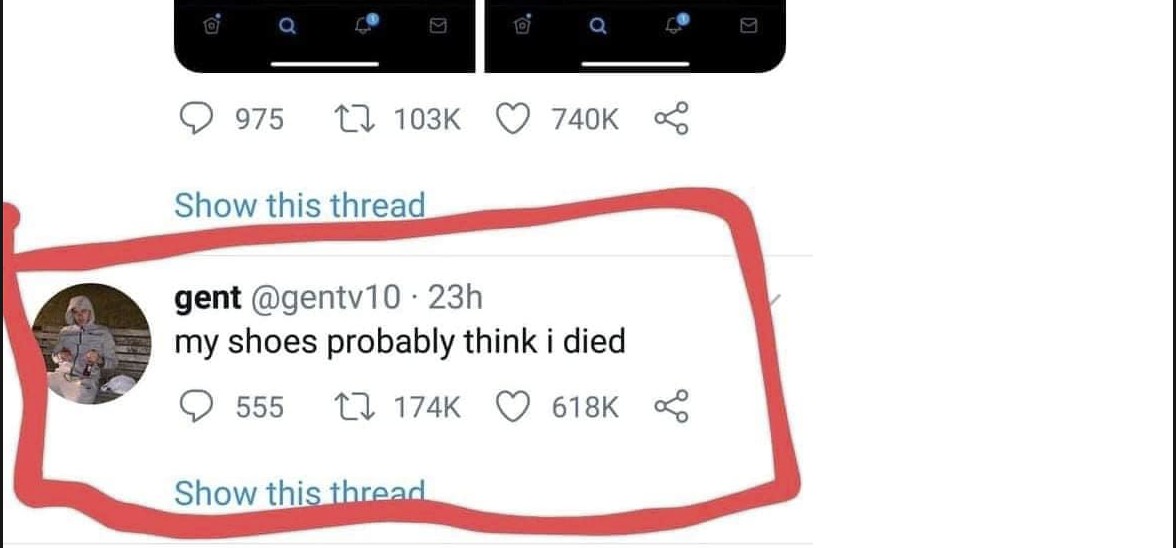Tap the search icon in left phone screenshot
The width and height of the screenshot is (1176, 548).
pyautogui.click(x=286, y=28)
